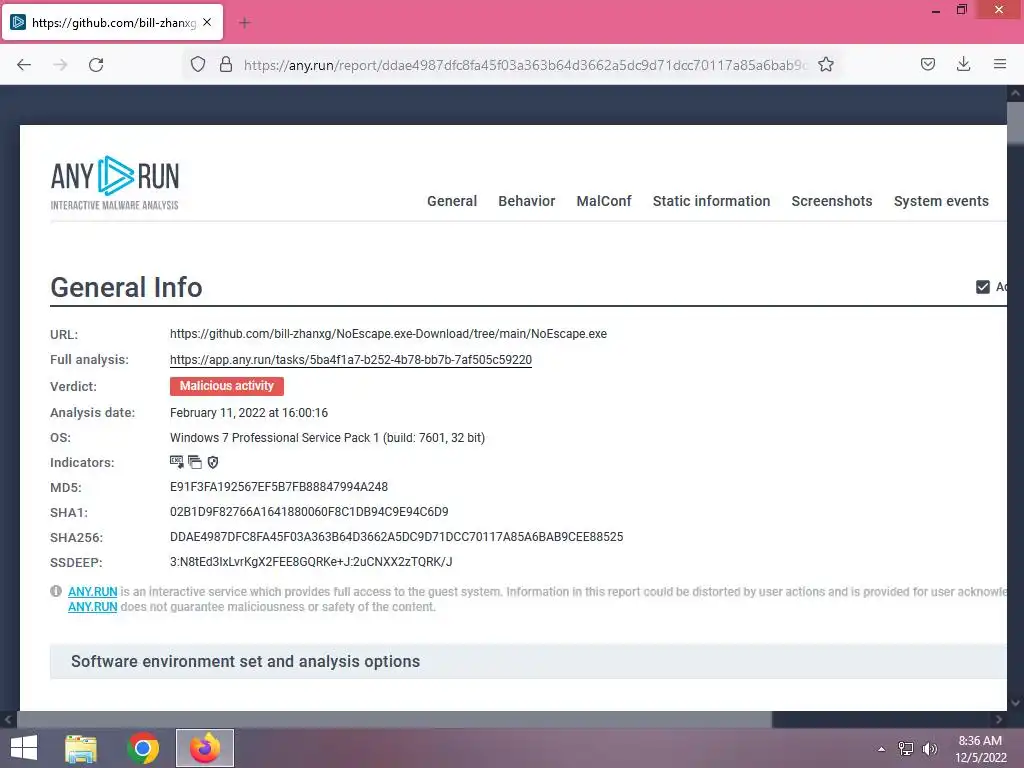Viewport: 1024px width, 768px height.
Task: Click the first ANY.RUN disclaimer link
Action: pyautogui.click(x=93, y=592)
